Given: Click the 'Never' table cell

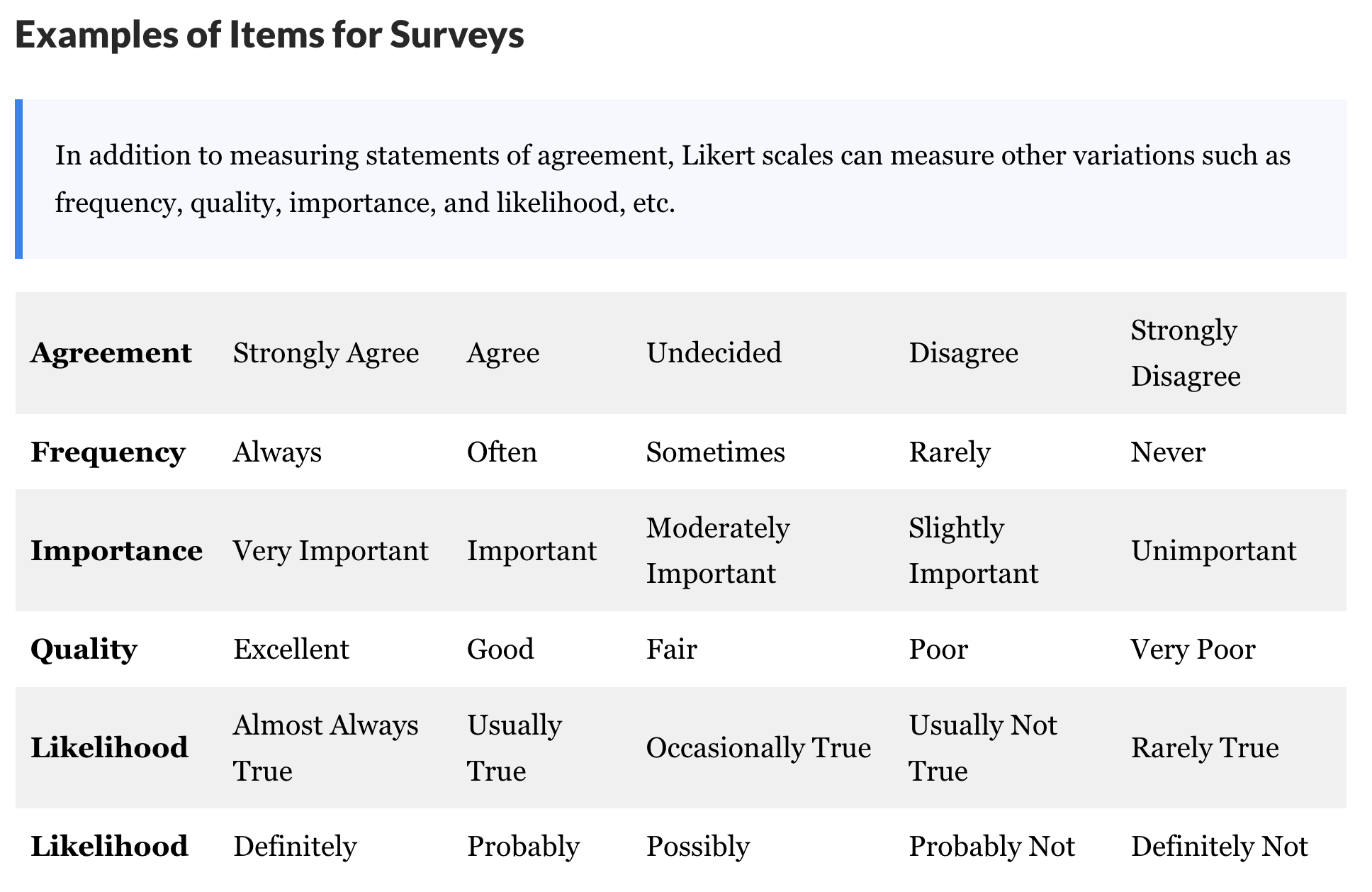Looking at the screenshot, I should (x=1167, y=452).
